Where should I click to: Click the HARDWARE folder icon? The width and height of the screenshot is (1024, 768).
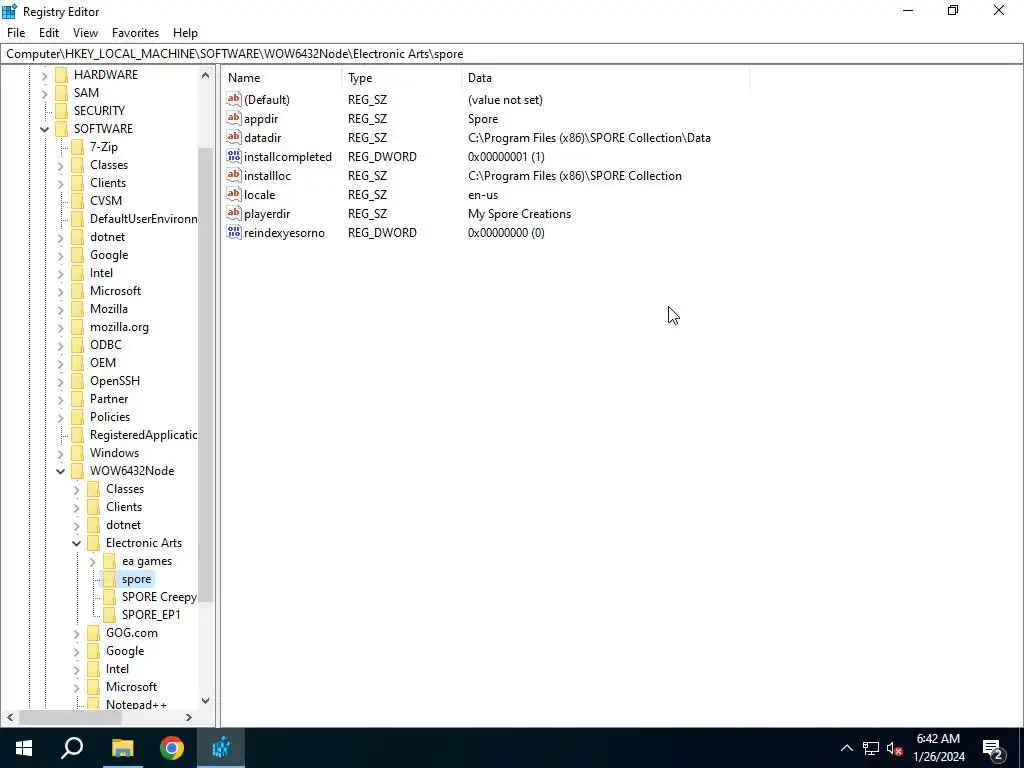pos(61,74)
